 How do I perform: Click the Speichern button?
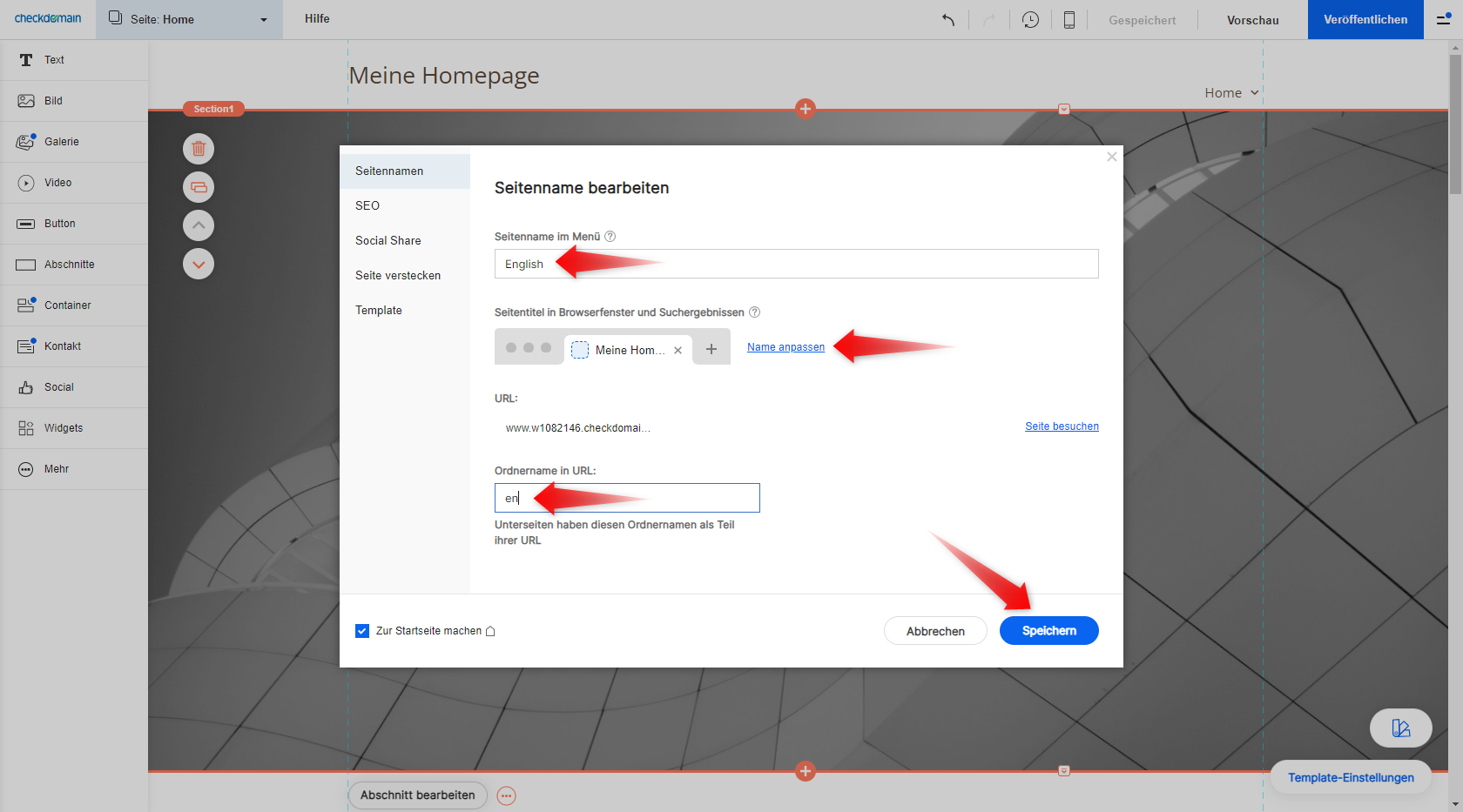pyautogui.click(x=1048, y=631)
